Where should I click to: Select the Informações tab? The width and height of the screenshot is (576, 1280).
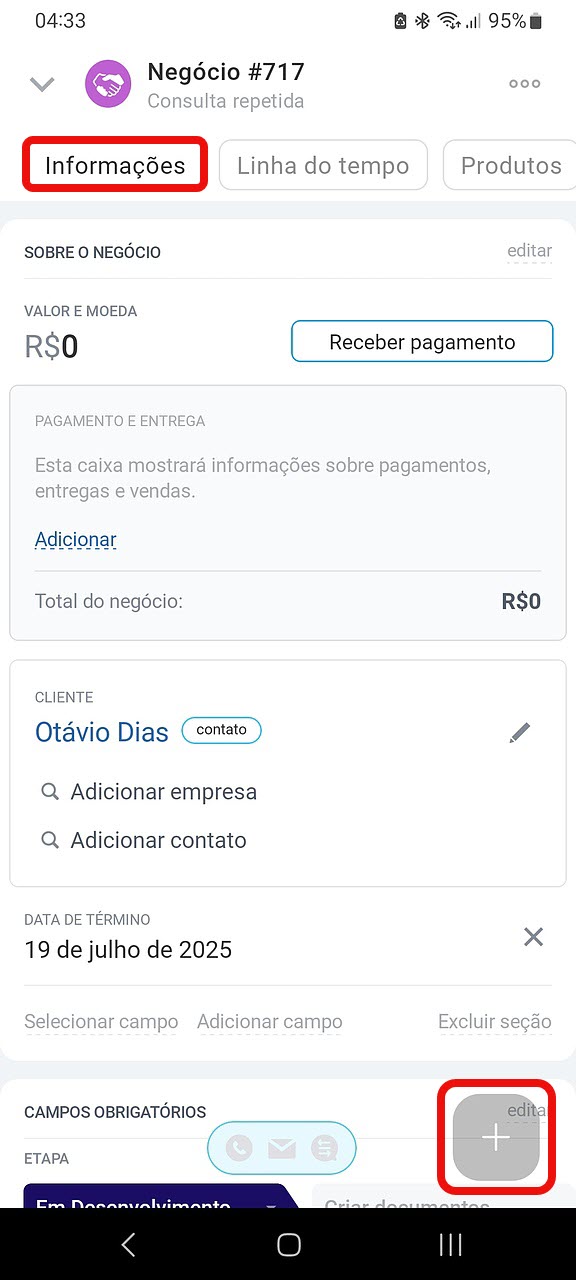(115, 166)
